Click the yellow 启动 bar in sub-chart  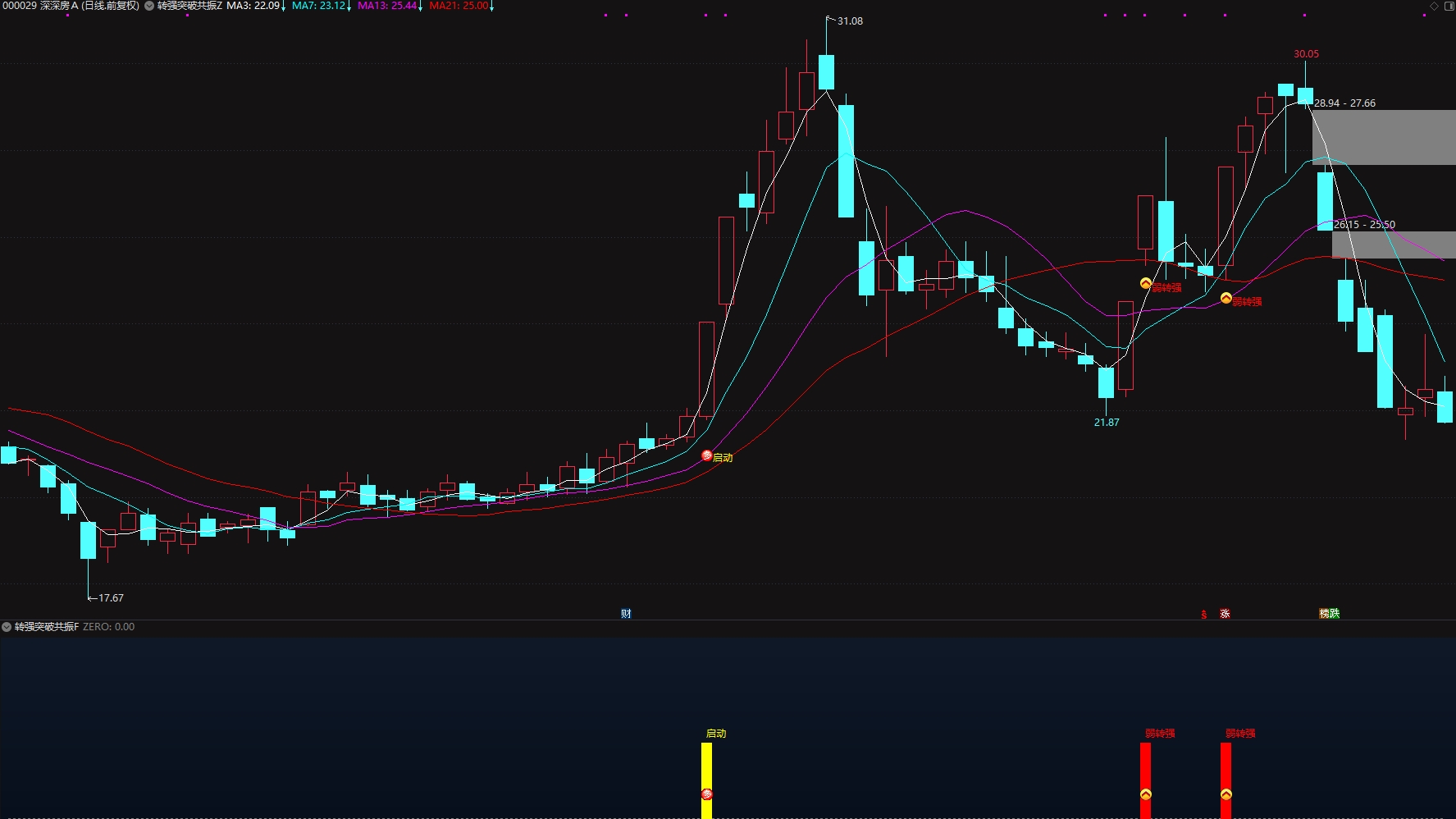(706, 780)
